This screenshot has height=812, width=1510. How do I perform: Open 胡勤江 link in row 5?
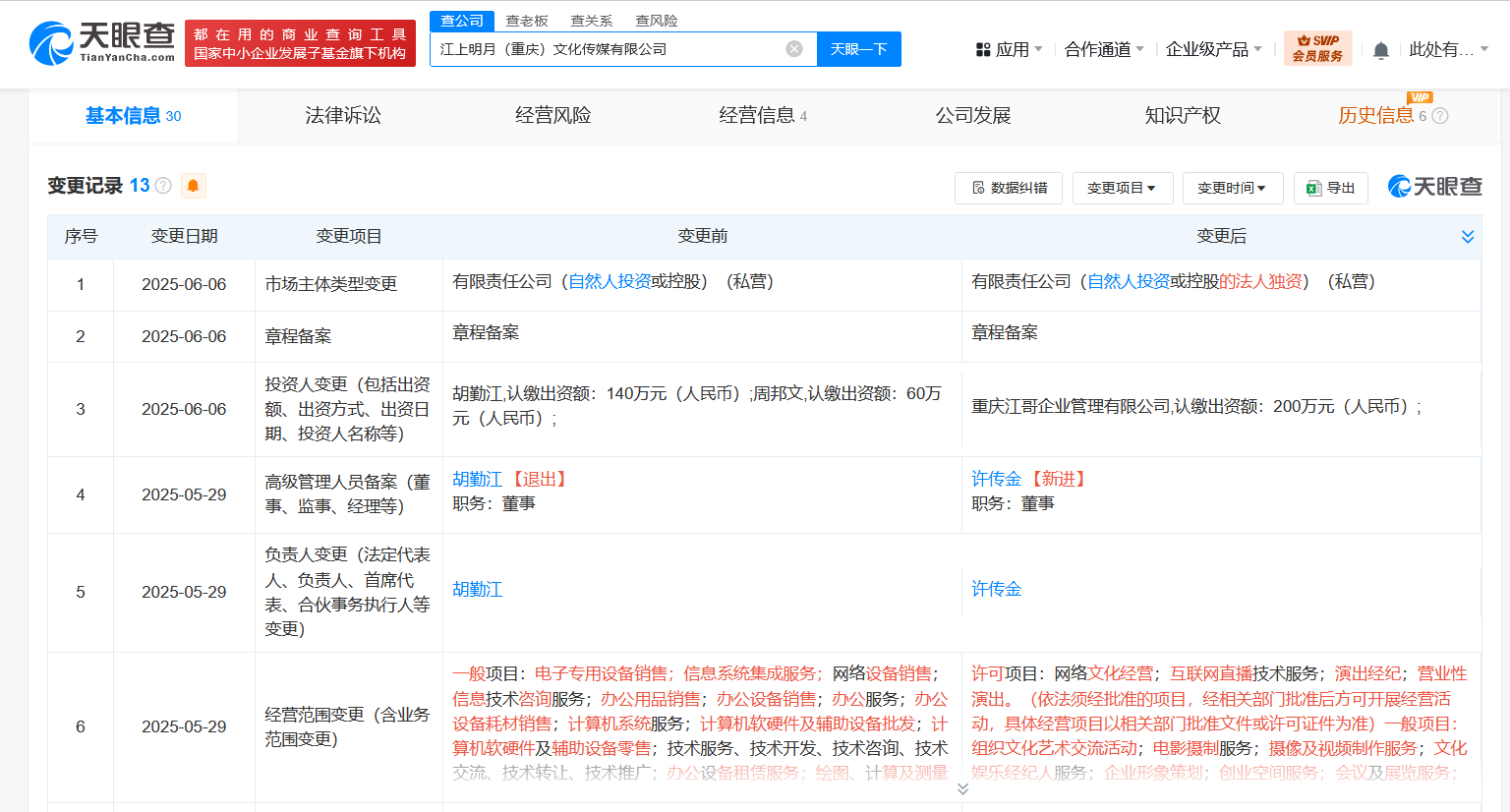(x=478, y=590)
